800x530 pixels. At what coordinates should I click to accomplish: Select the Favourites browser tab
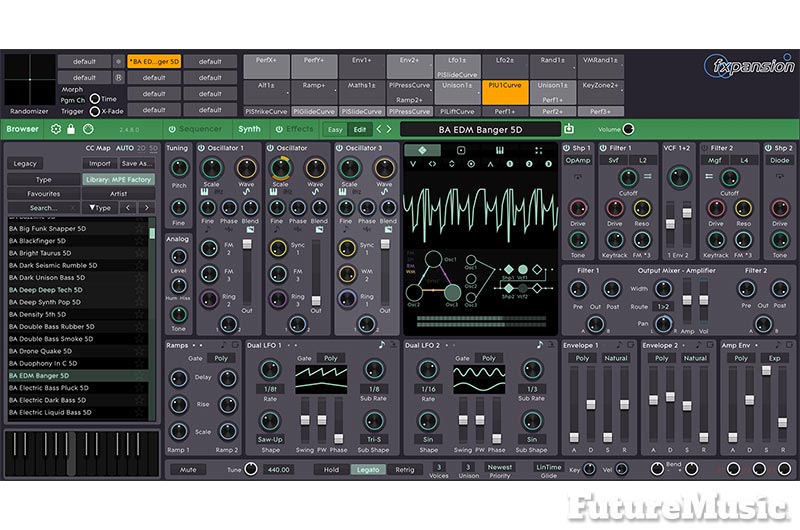(x=44, y=194)
